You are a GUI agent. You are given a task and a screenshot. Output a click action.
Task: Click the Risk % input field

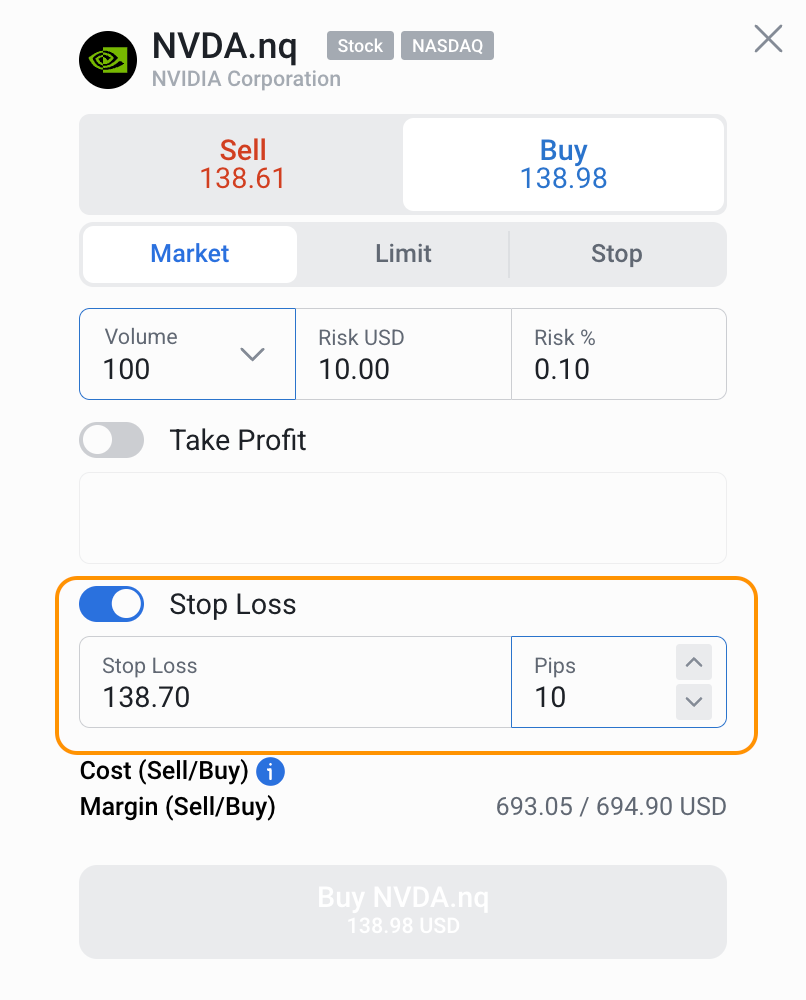[x=618, y=354]
